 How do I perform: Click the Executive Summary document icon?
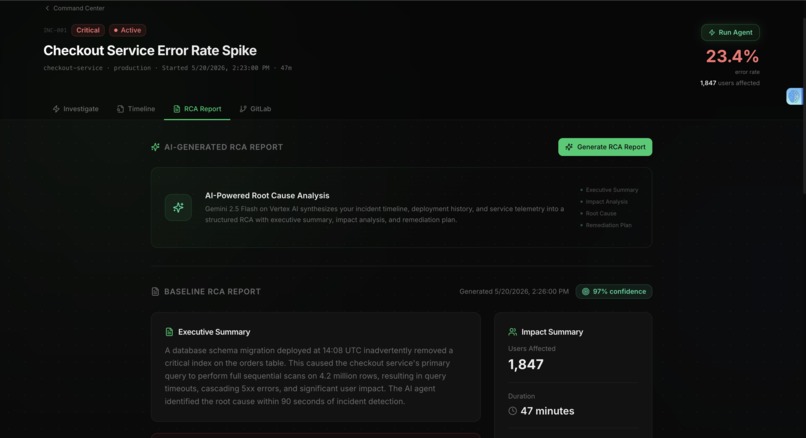[x=169, y=332]
